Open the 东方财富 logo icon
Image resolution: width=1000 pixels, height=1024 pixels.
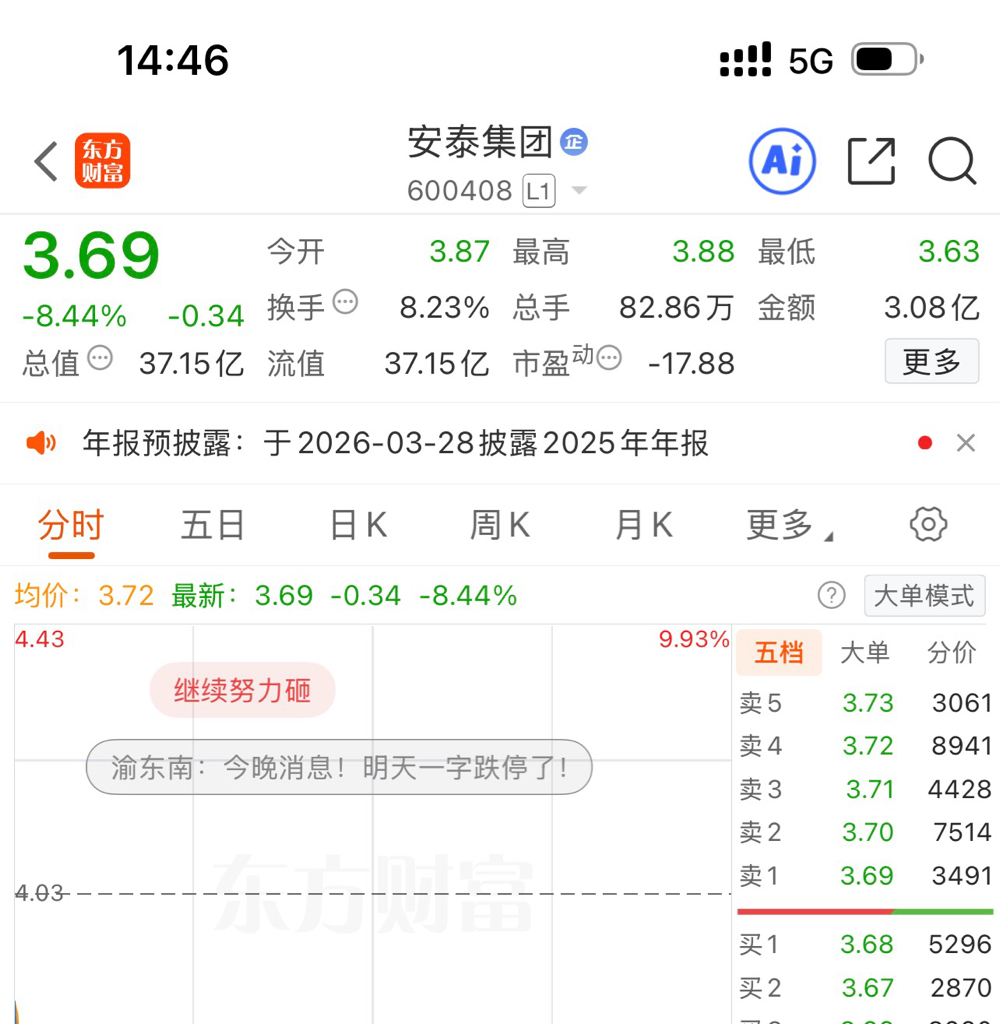point(103,161)
